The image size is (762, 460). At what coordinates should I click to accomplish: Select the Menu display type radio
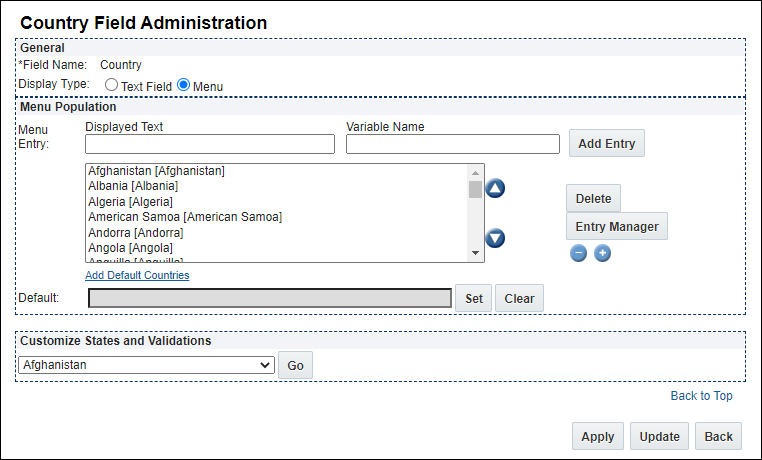point(183,85)
